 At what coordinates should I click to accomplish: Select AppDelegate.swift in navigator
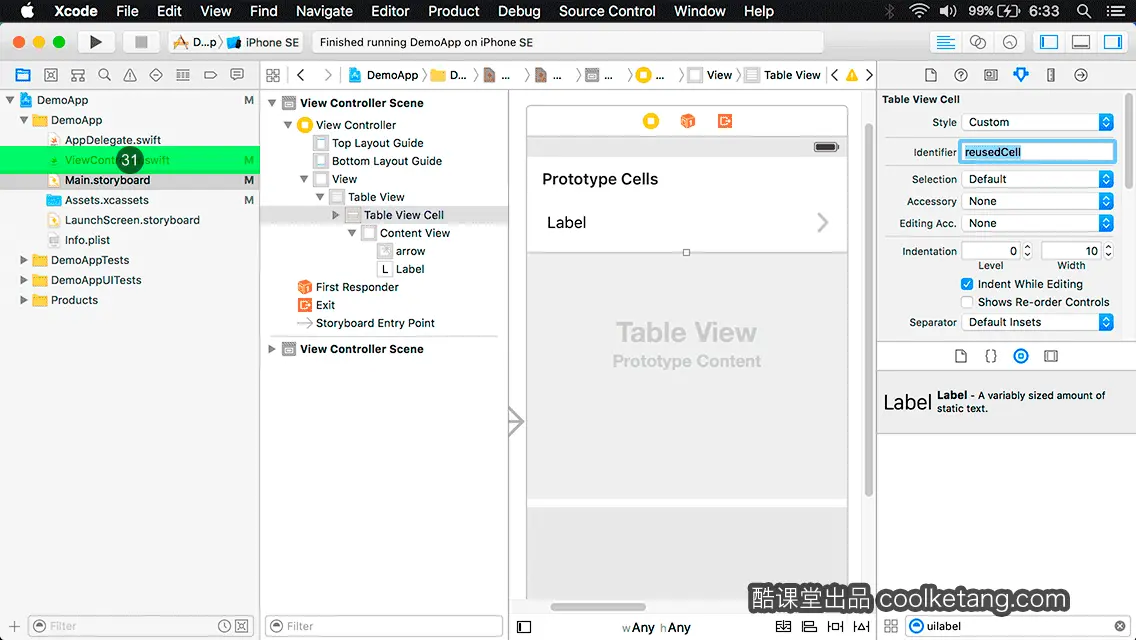tap(113, 140)
